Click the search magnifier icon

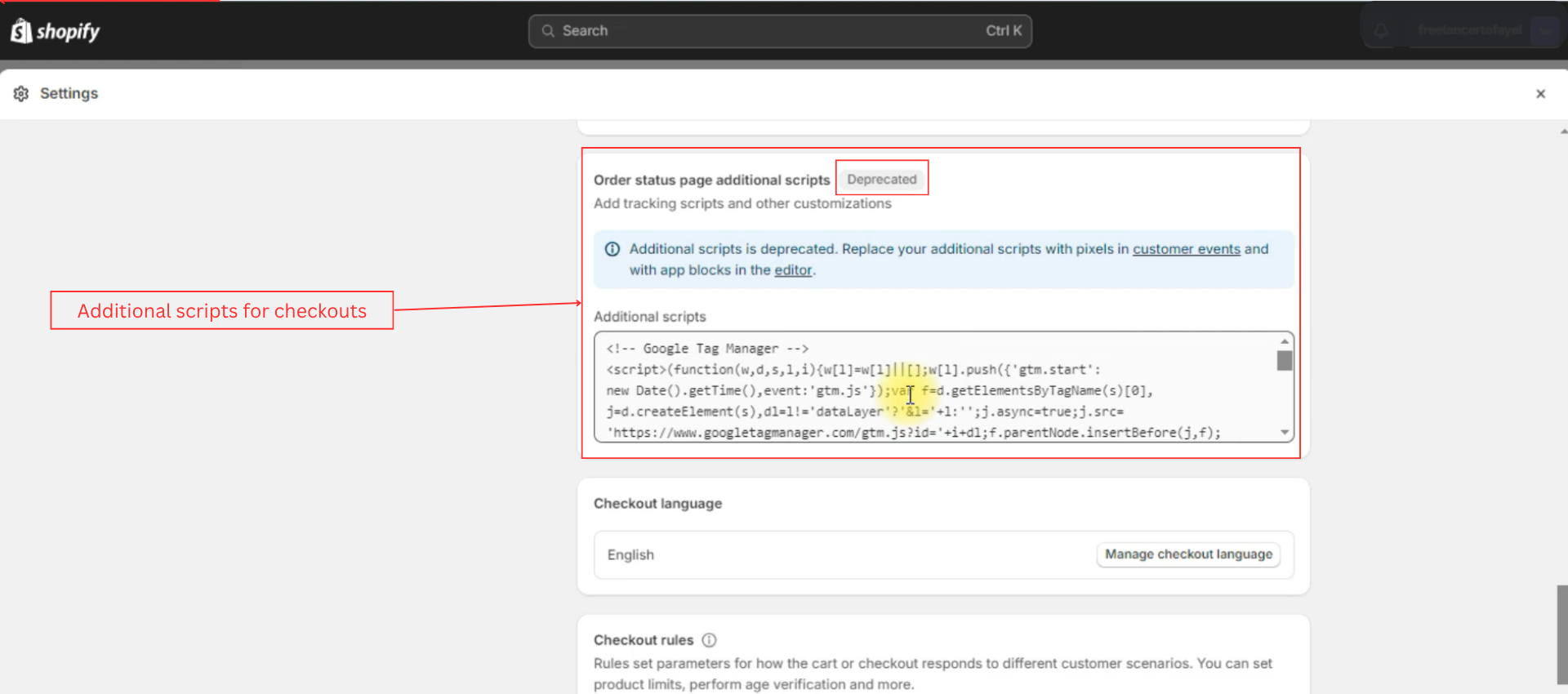tap(548, 31)
